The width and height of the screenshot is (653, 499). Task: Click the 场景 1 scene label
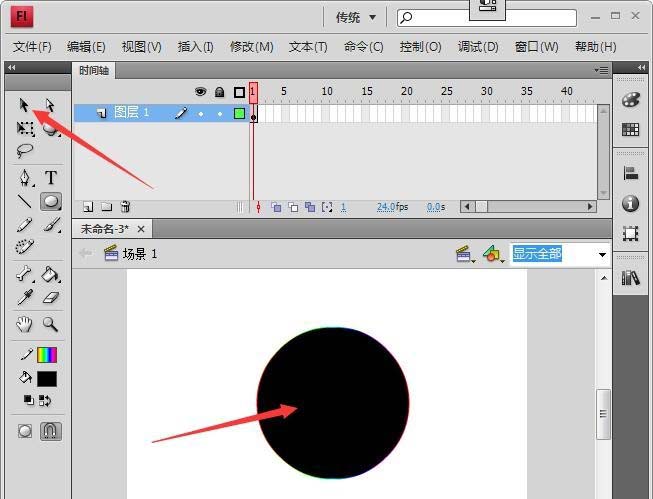(x=140, y=254)
